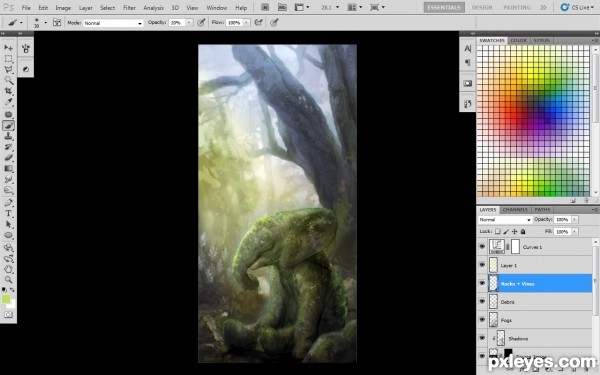Image resolution: width=600 pixels, height=375 pixels.
Task: Select the History Brush tool
Action: click(x=8, y=147)
